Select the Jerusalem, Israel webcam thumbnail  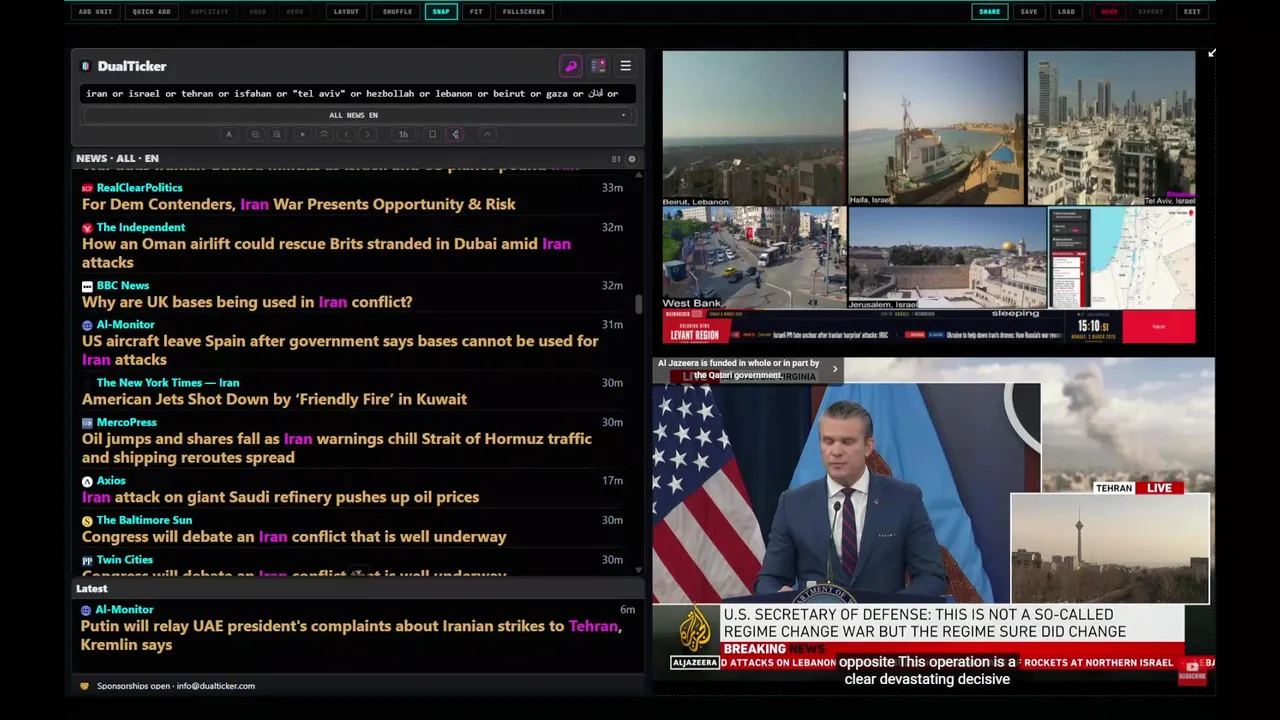click(x=947, y=258)
